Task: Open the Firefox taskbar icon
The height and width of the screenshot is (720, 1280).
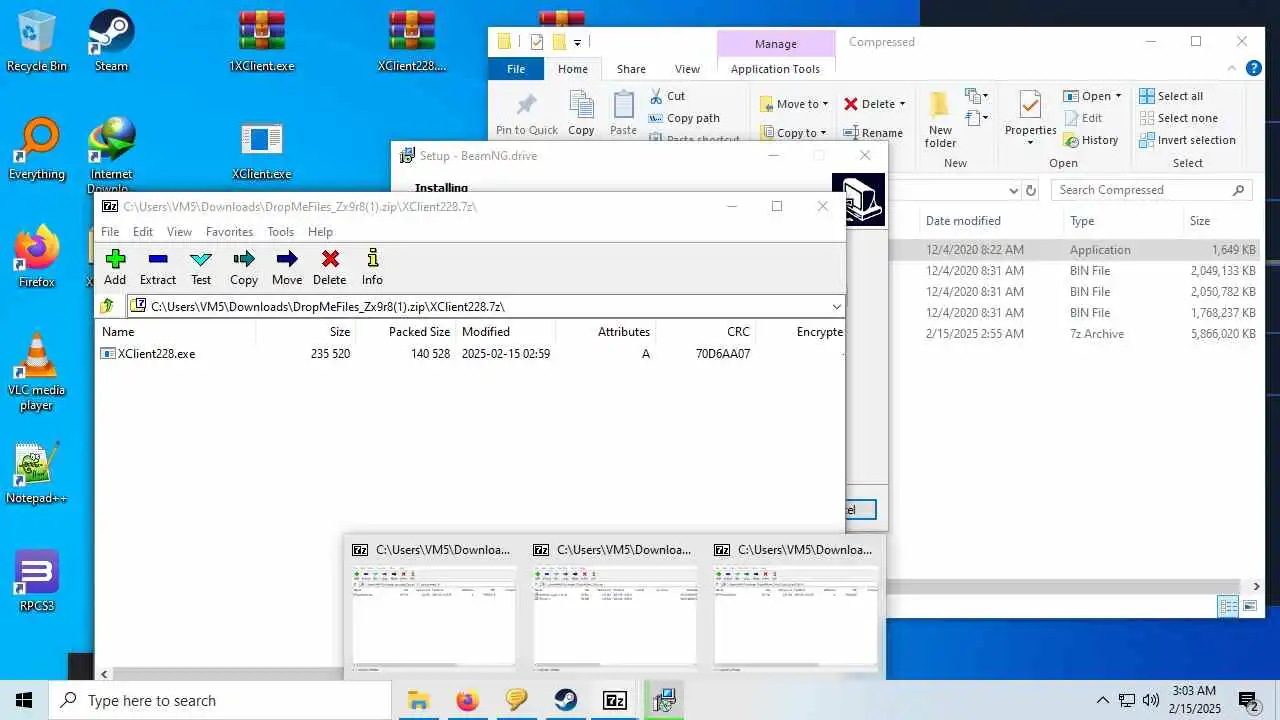Action: click(x=467, y=700)
